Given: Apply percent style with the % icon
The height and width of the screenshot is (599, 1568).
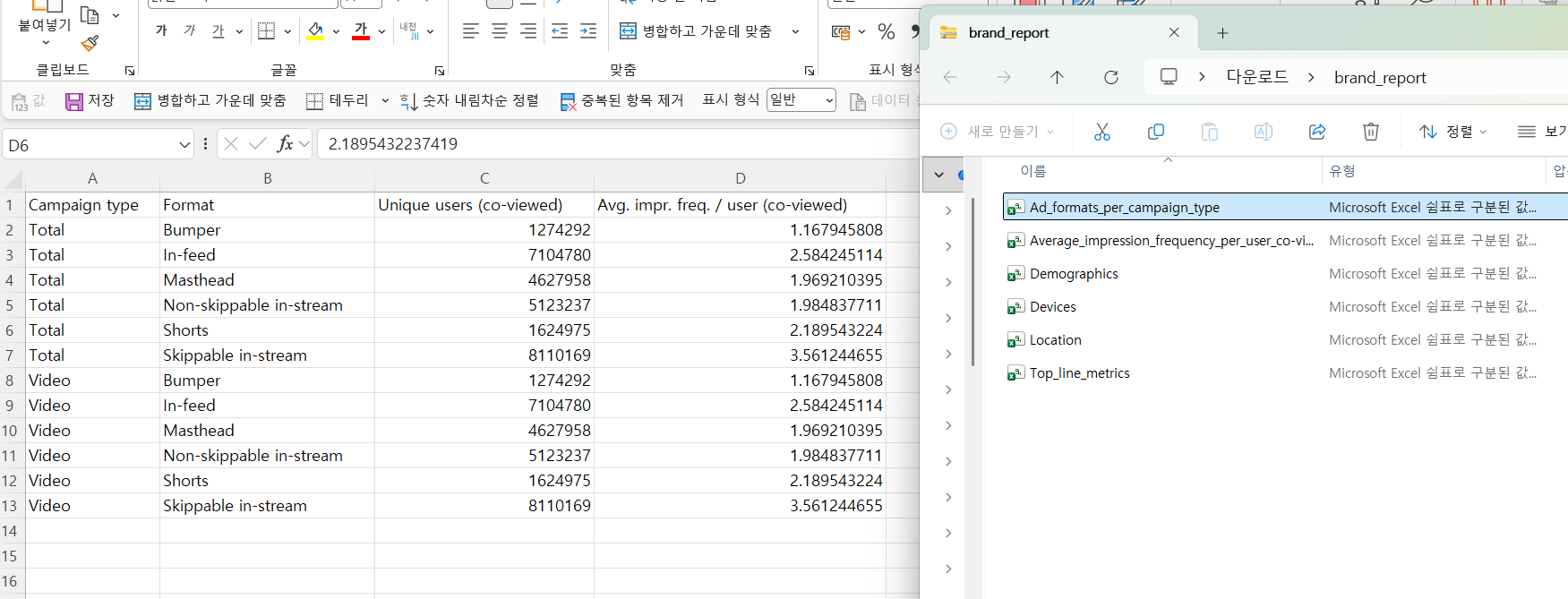Looking at the screenshot, I should tap(887, 31).
